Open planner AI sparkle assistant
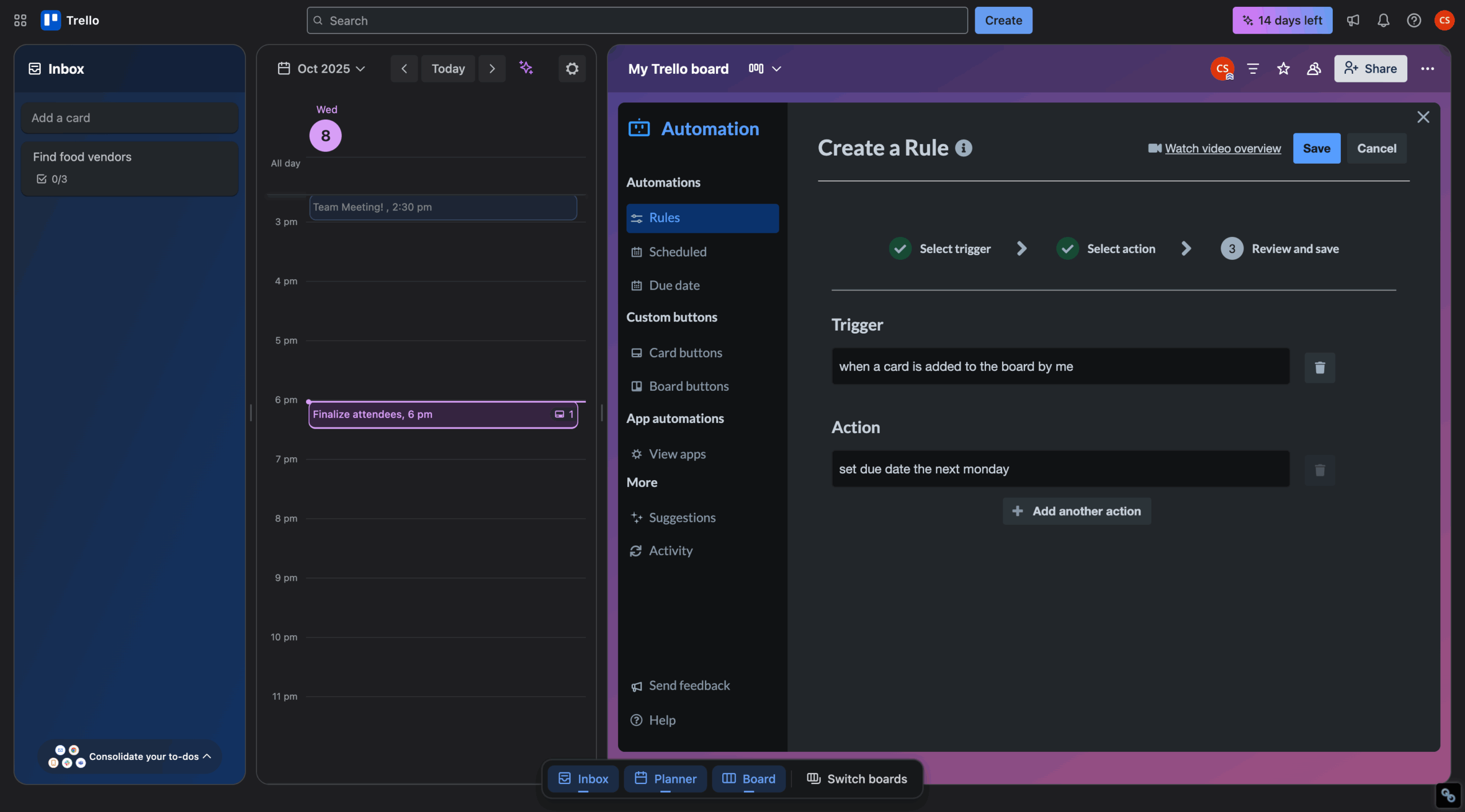The height and width of the screenshot is (812, 1465). (x=526, y=68)
